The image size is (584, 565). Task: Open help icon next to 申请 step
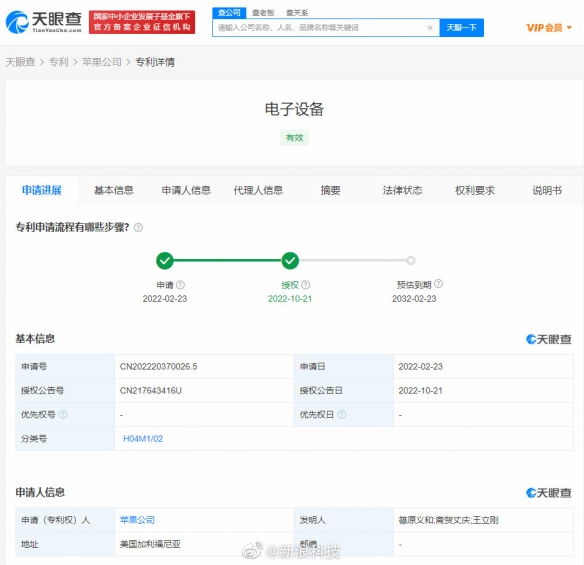coord(180,285)
